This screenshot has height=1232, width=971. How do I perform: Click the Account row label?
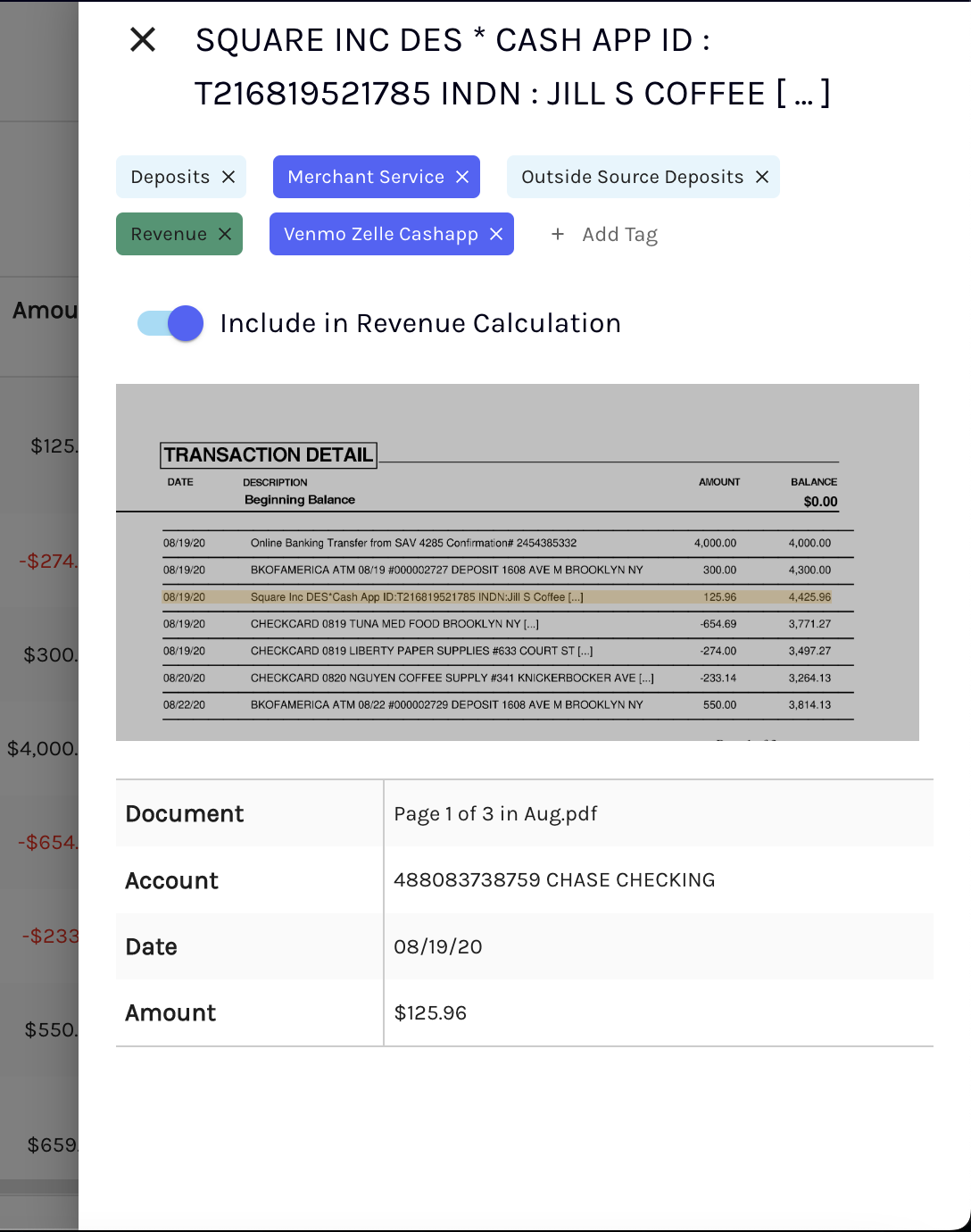(171, 880)
